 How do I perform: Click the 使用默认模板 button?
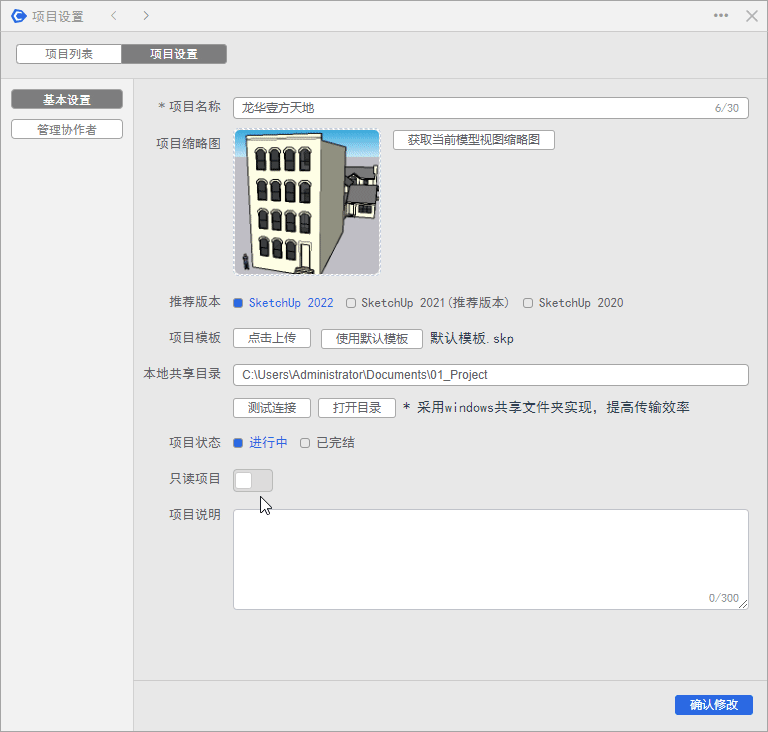pos(372,338)
